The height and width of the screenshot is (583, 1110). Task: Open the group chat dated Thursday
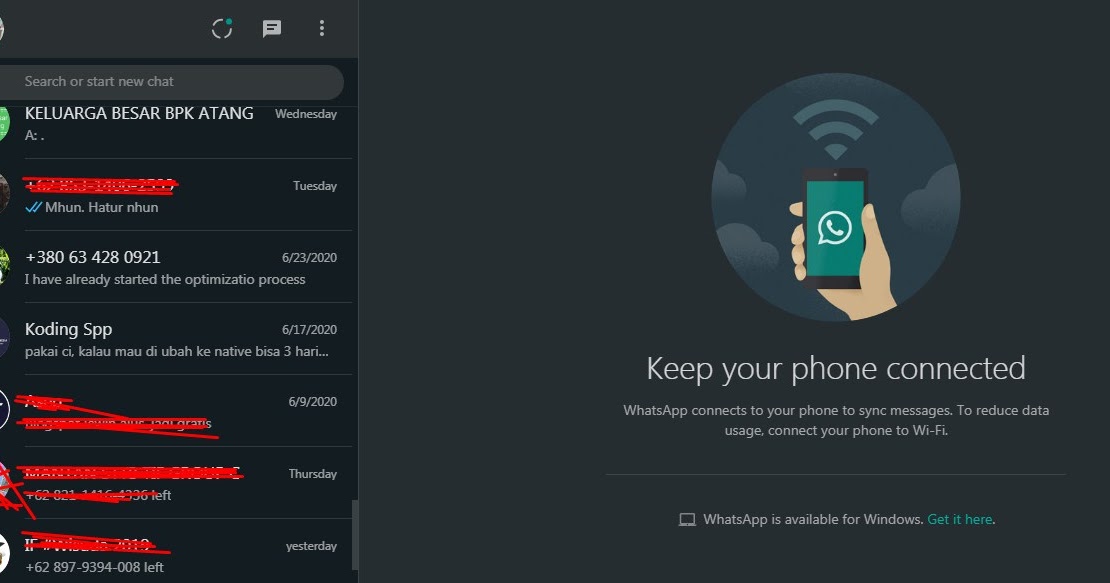tap(176, 484)
